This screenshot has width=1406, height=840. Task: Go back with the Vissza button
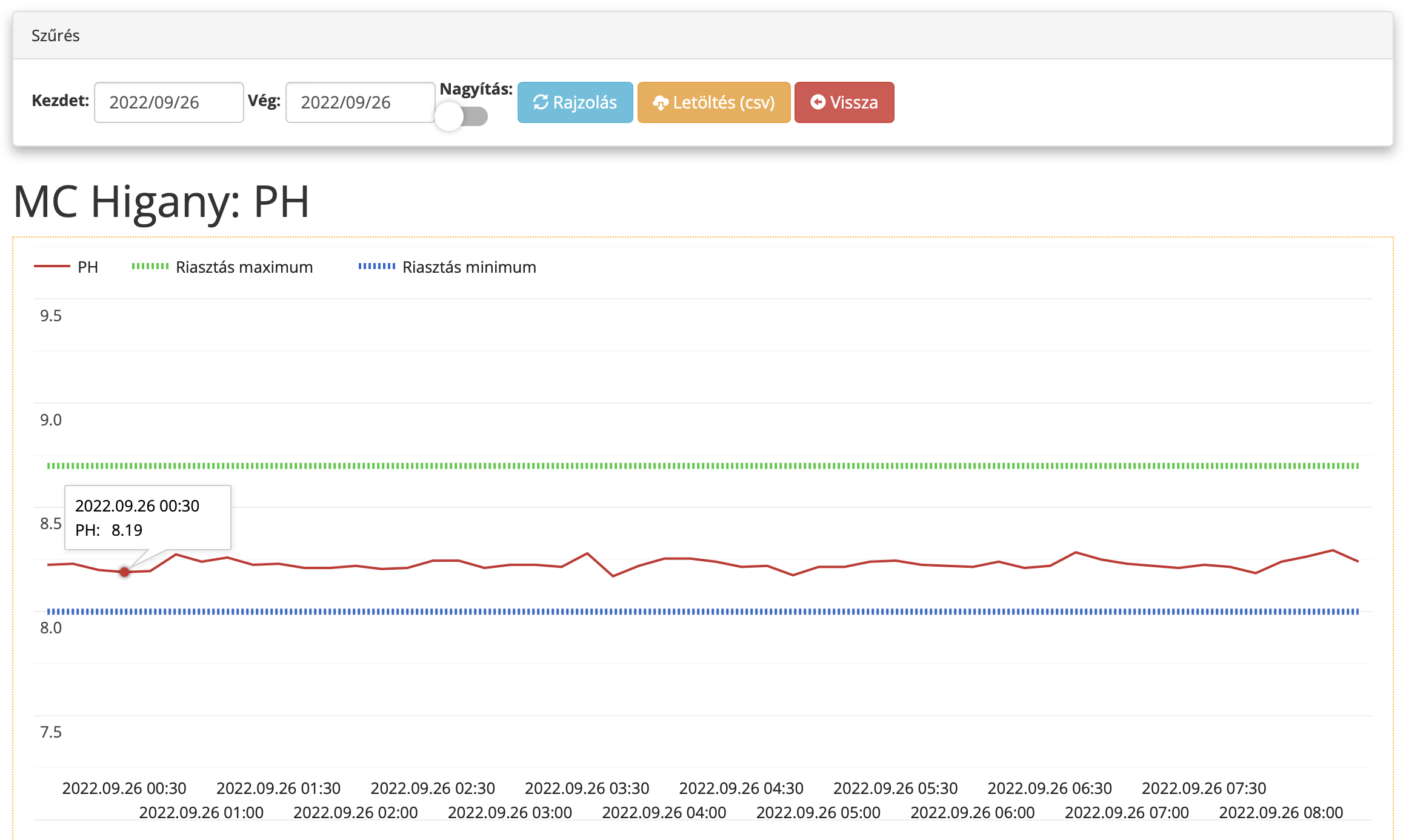click(844, 102)
